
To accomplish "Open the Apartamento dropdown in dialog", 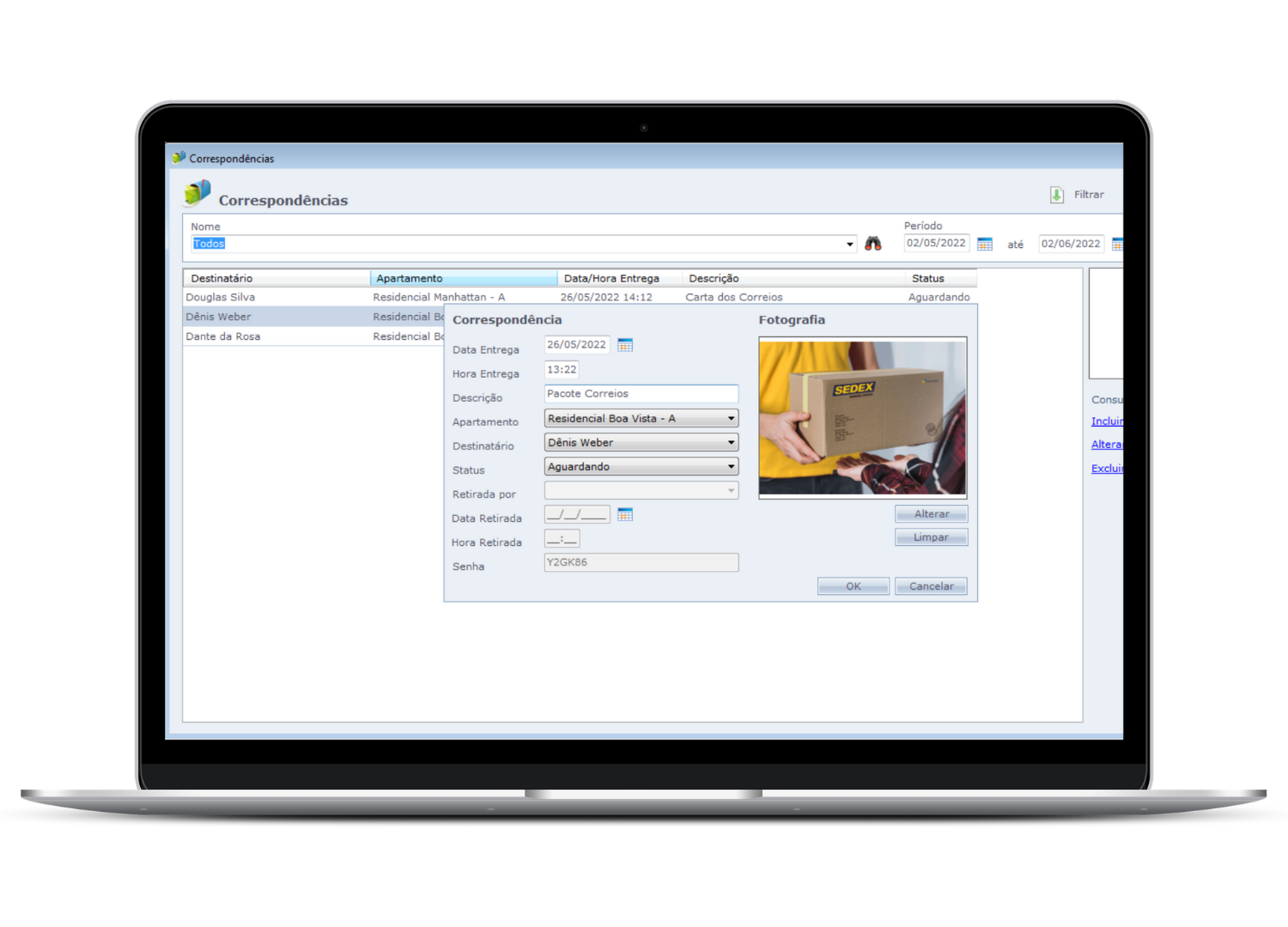I will [x=731, y=419].
